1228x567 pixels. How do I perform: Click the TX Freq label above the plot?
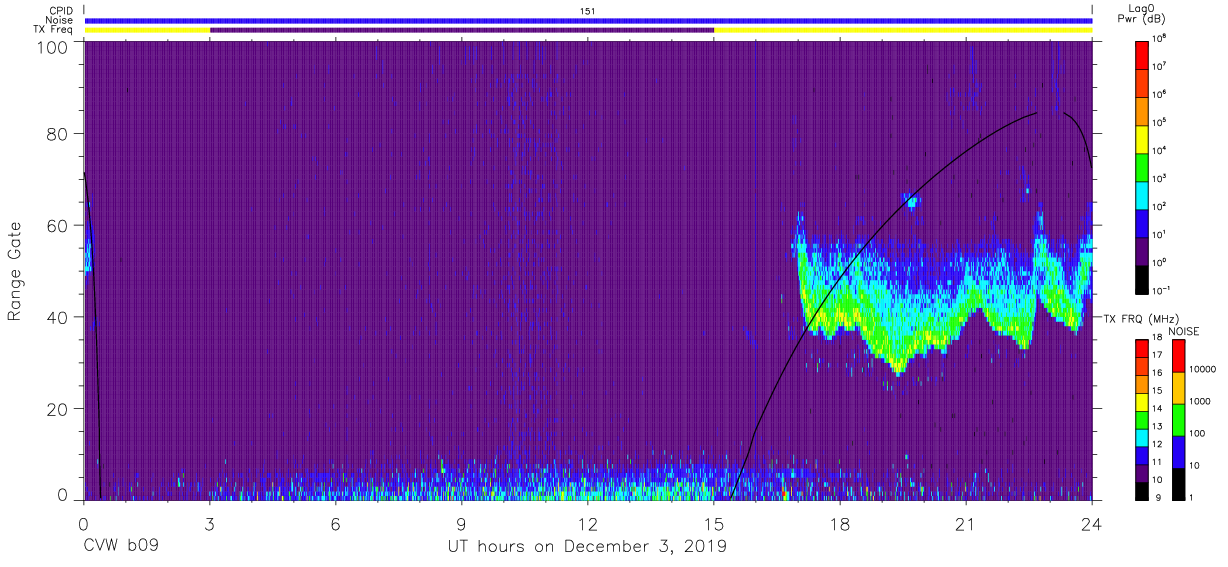coord(54,29)
